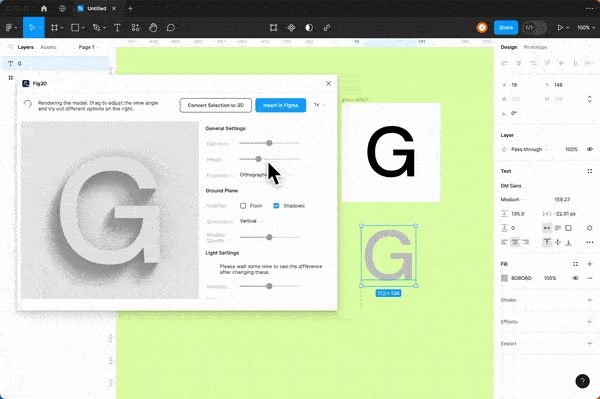Toggle Dev Mode switch
600x399 pixels.
[535, 28]
